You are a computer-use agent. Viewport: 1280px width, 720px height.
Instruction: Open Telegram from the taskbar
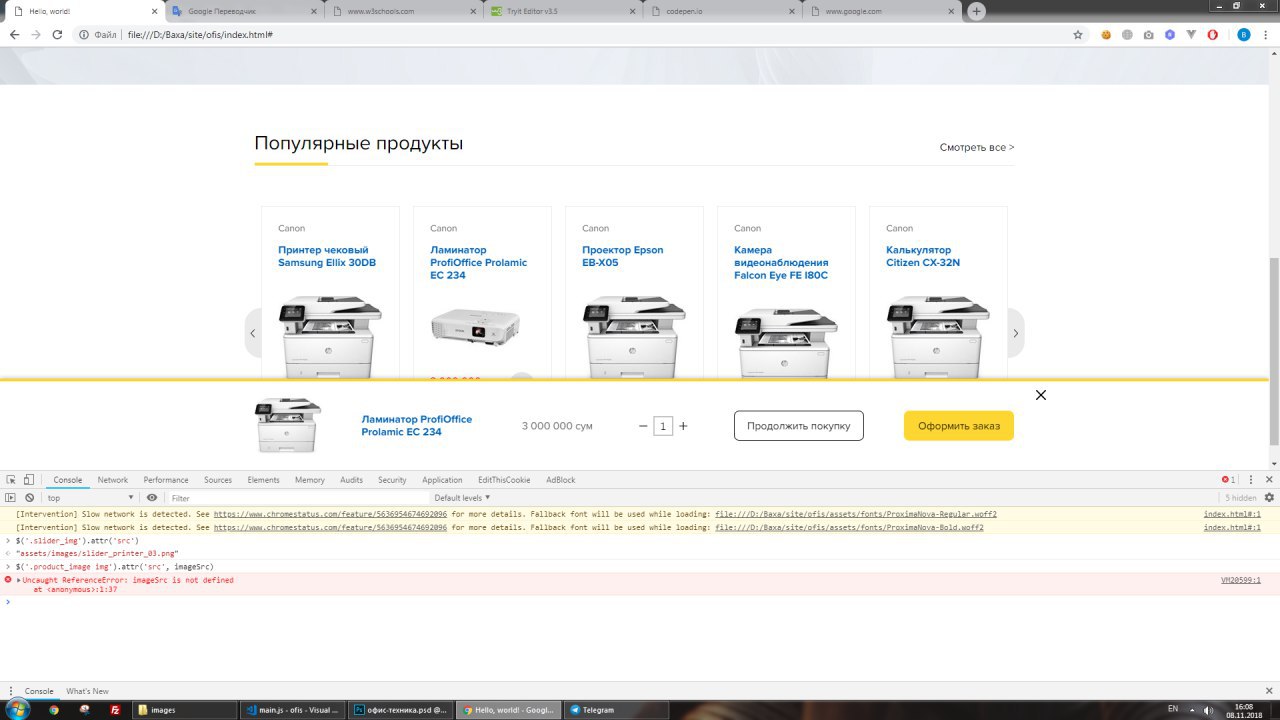pos(614,710)
